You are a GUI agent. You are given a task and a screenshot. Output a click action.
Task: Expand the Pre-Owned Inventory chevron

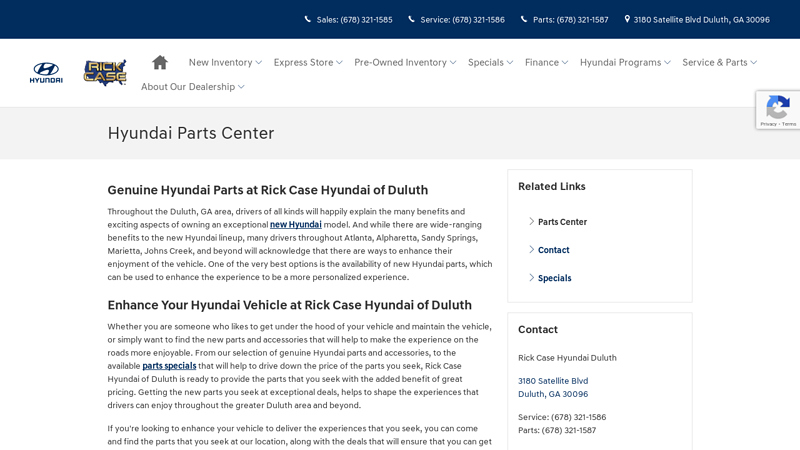pyautogui.click(x=453, y=63)
